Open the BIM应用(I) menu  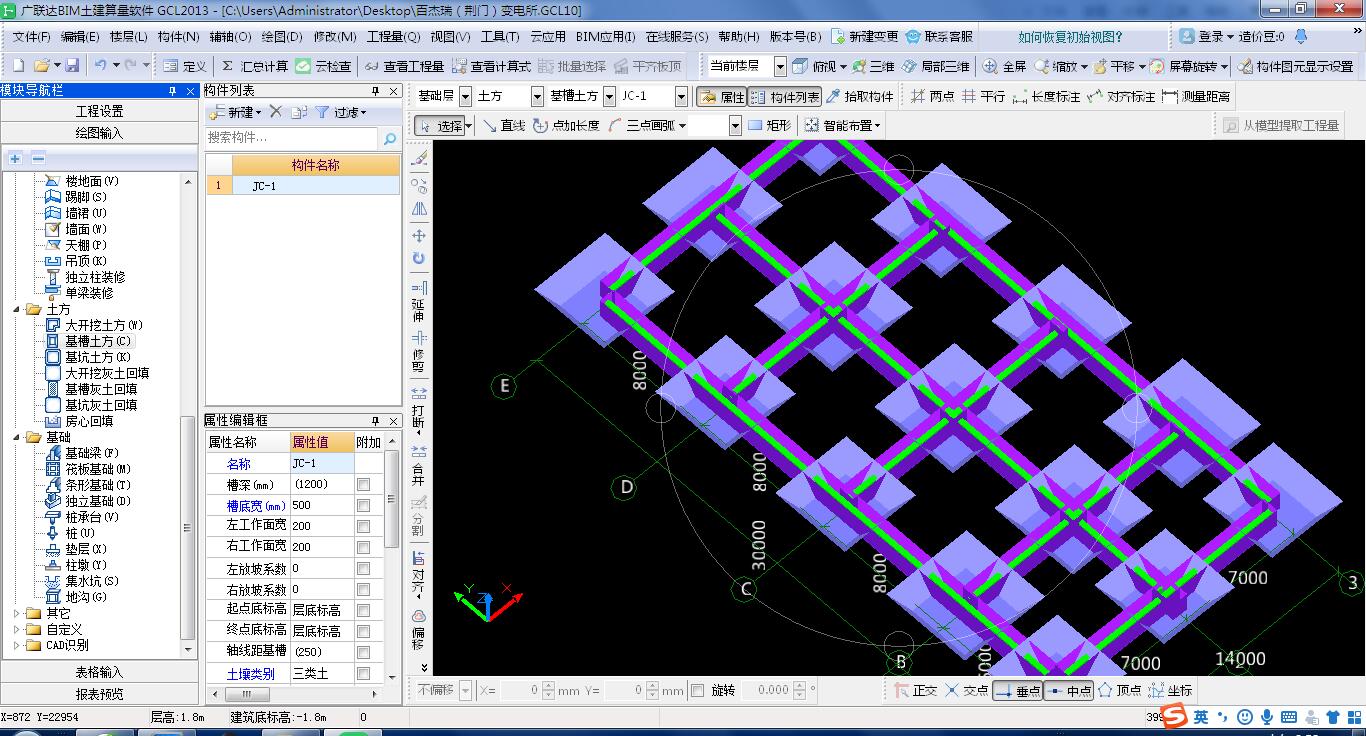604,36
